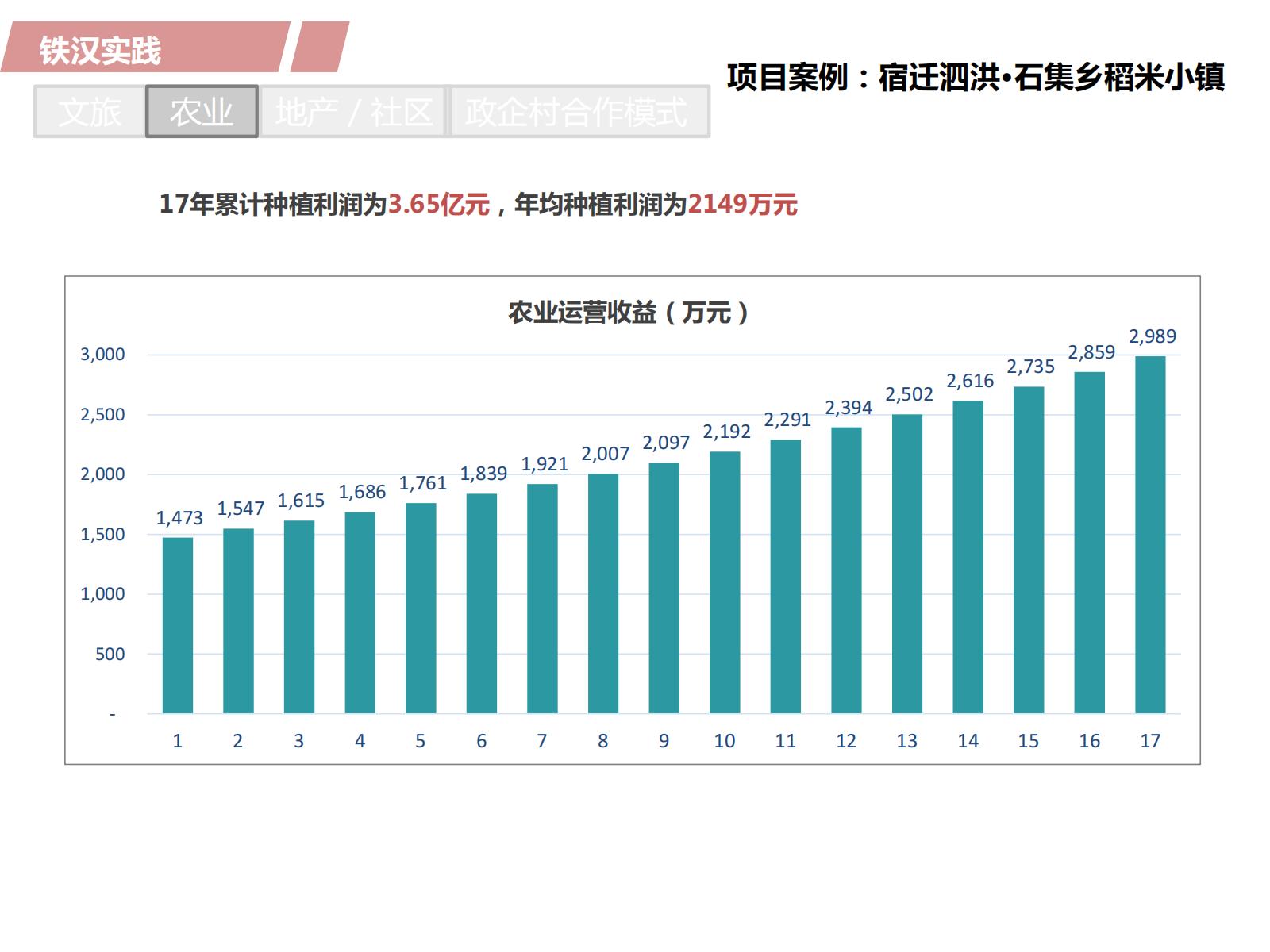1270x952 pixels.
Task: Click y-axis label 500
Action: [110, 654]
